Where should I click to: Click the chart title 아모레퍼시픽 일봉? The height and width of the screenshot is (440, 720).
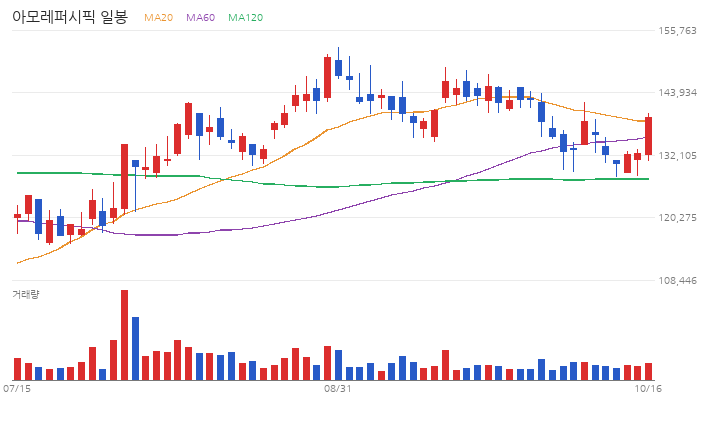[70, 17]
